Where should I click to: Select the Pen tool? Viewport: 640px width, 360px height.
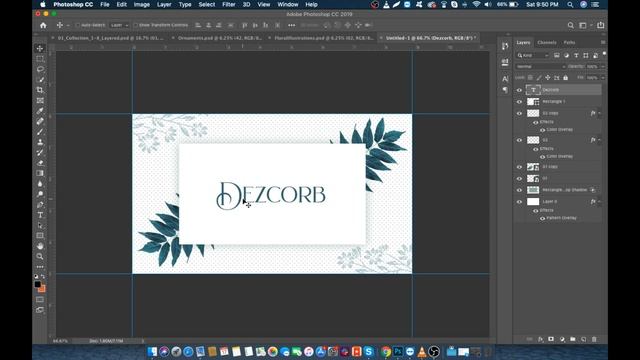[40, 204]
